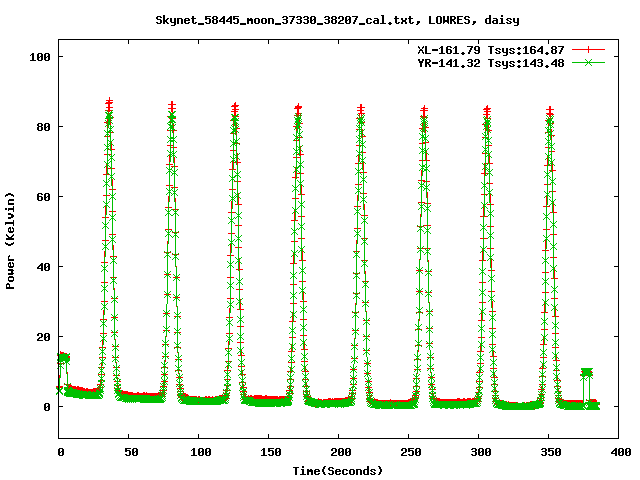
Task: Click the y-axis tick label 20
Action: (44, 337)
